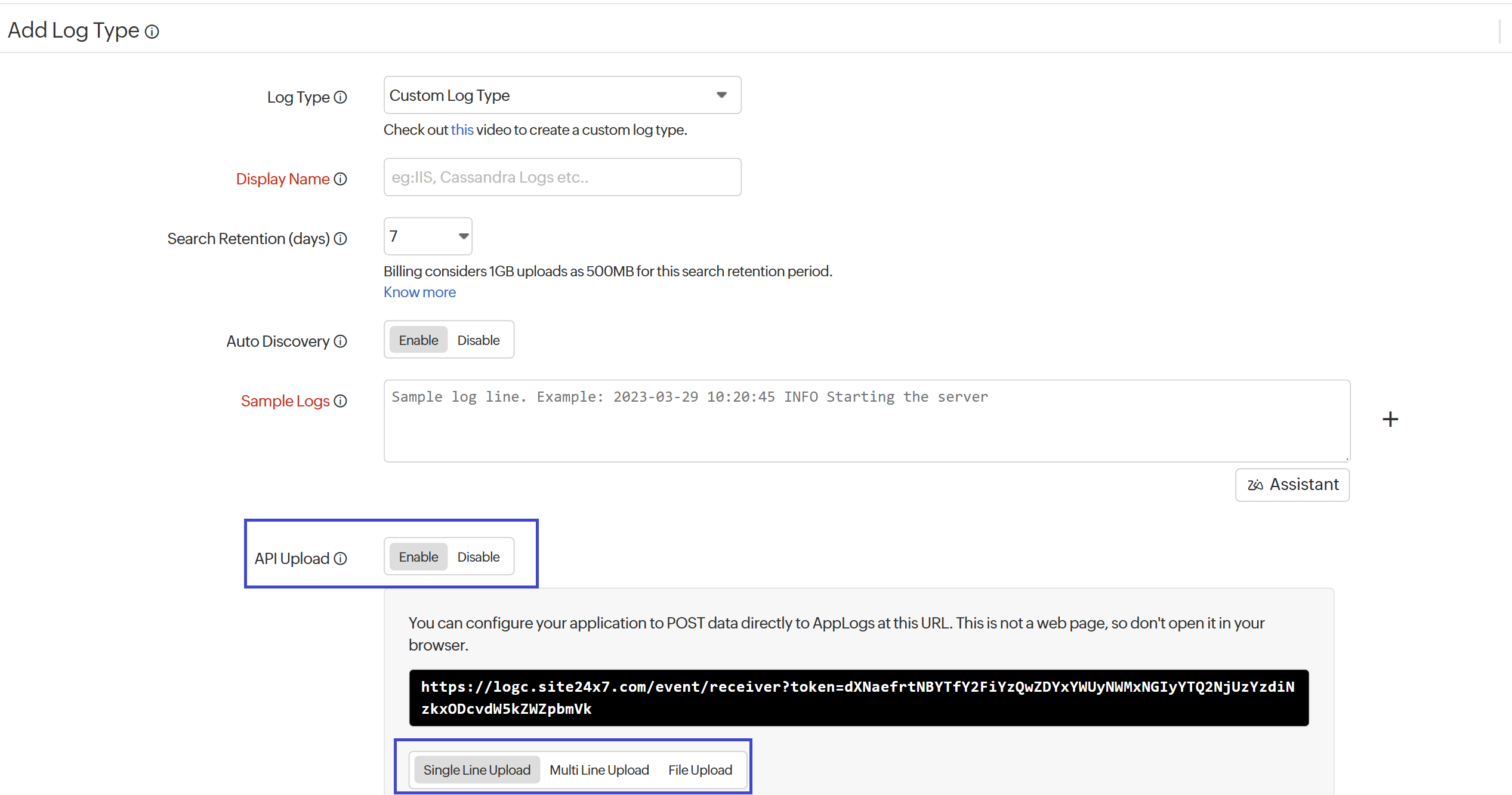Open the Know more link
This screenshot has width=1512, height=795.
click(419, 292)
